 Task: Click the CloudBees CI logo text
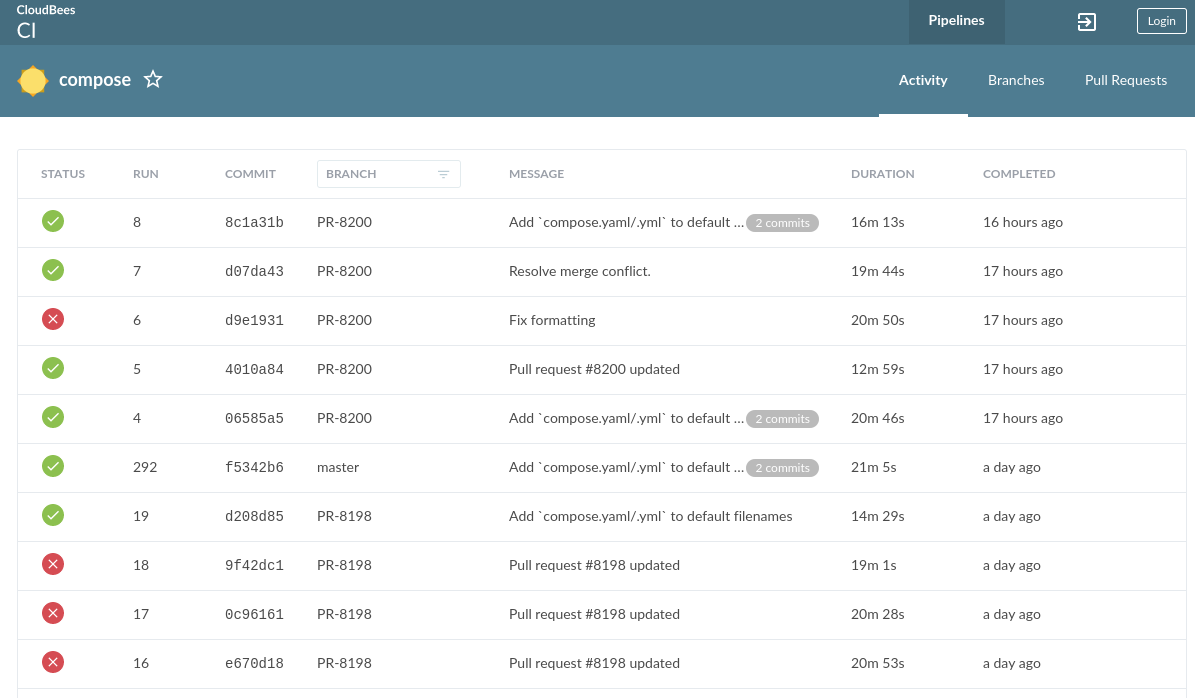[x=46, y=22]
